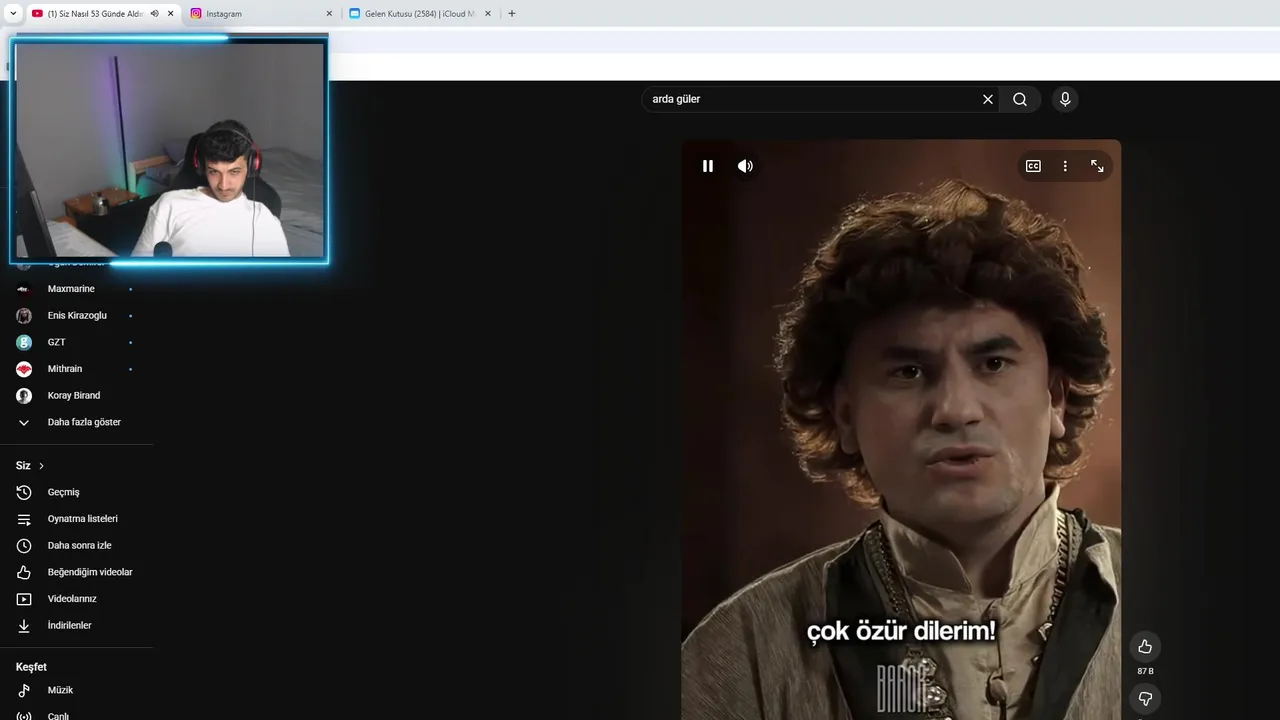
Task: Click the like count '87 B'
Action: [x=1145, y=672]
